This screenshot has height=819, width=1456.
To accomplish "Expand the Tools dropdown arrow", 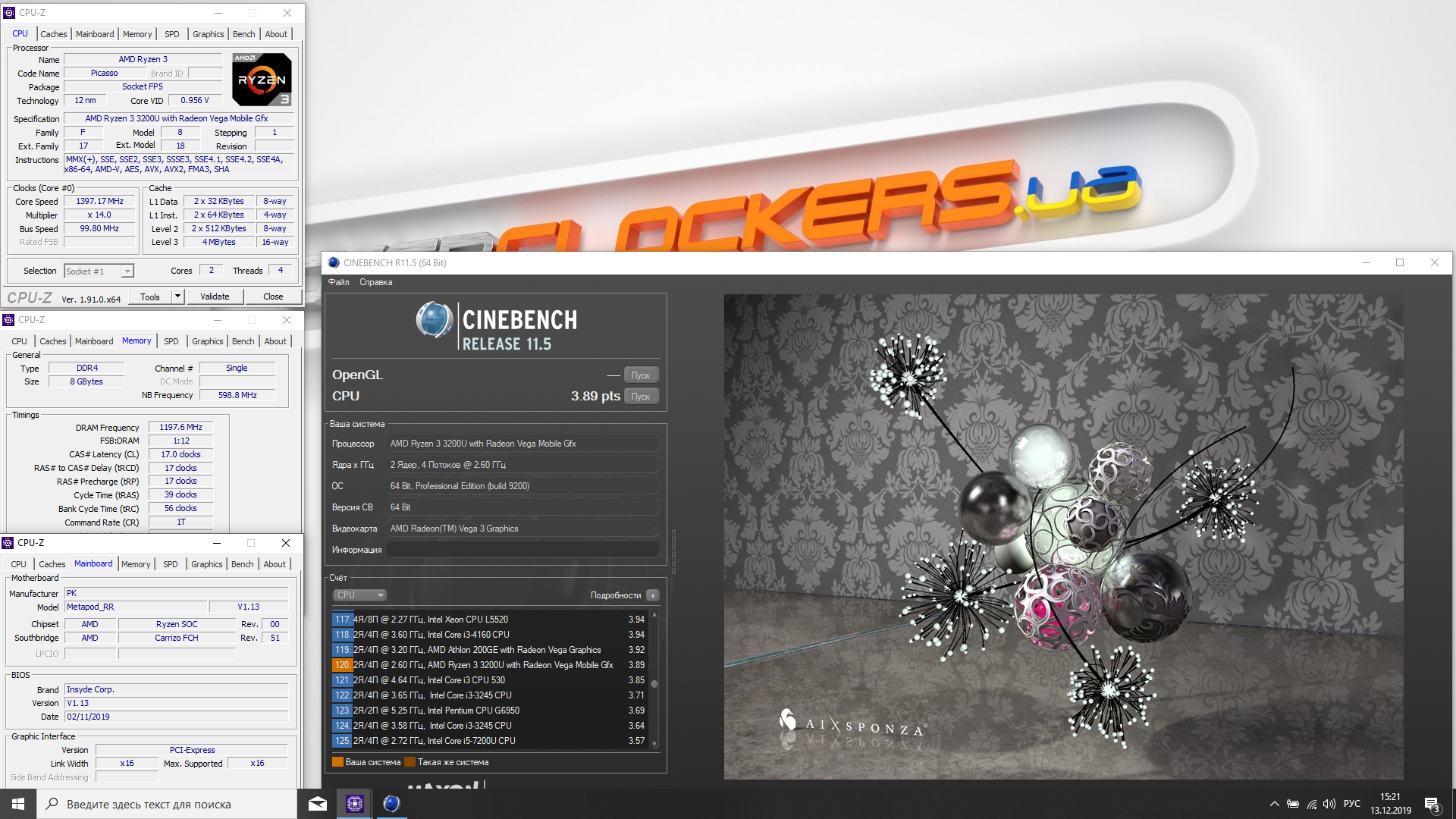I will 178,297.
